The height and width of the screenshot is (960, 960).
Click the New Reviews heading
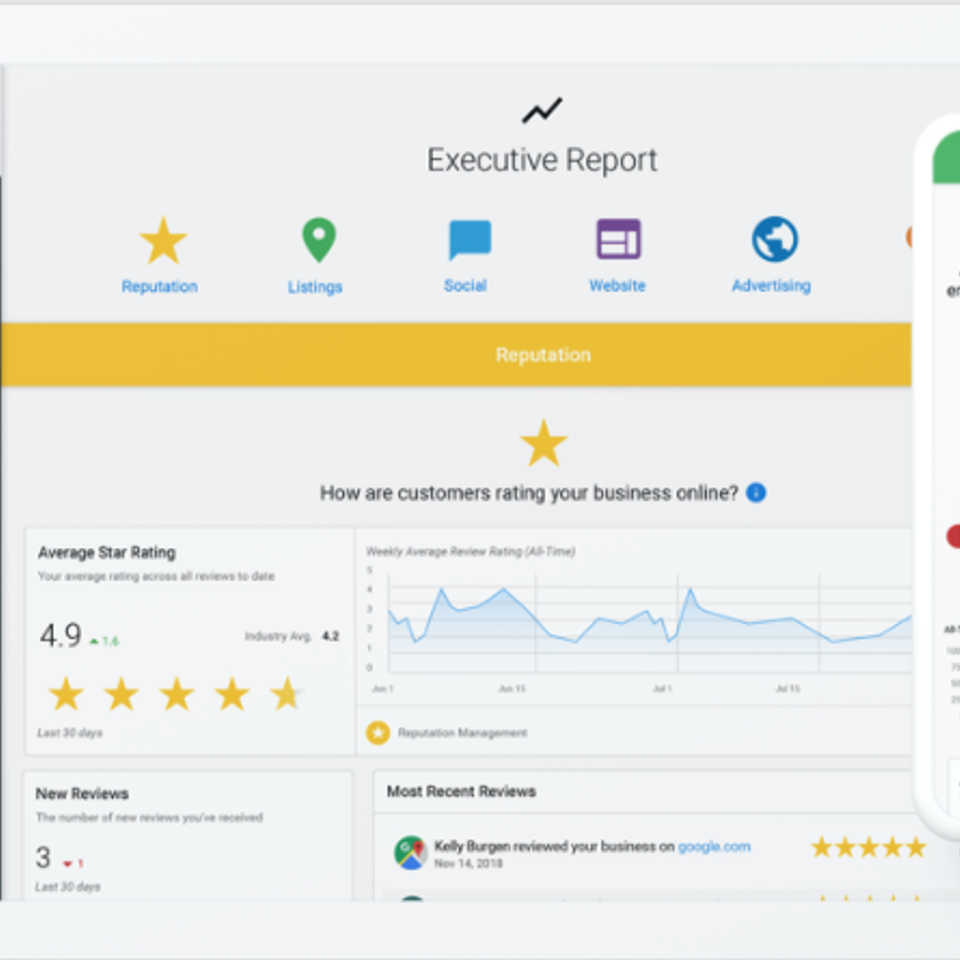click(82, 793)
